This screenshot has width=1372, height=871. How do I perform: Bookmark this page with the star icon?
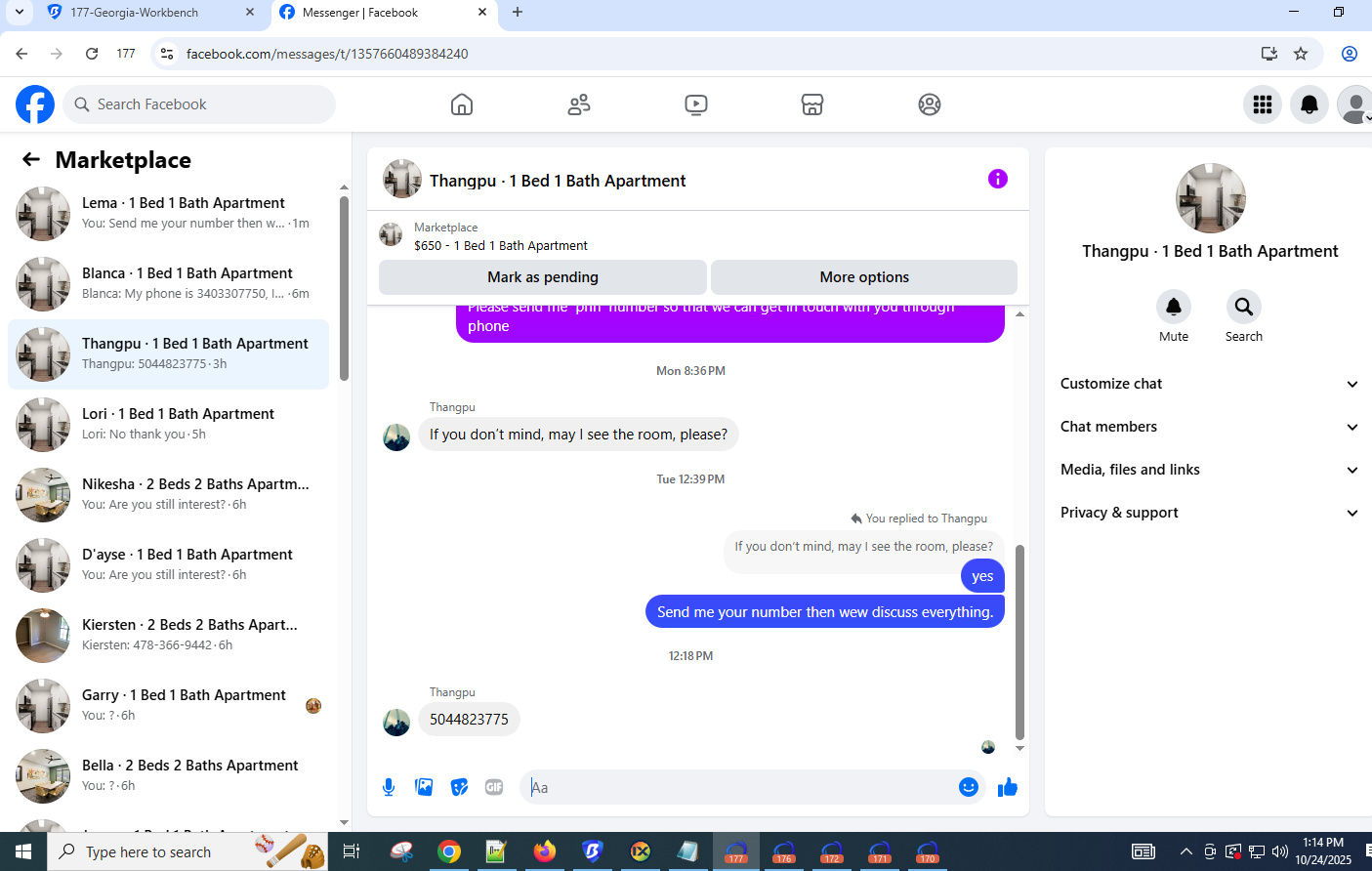pyautogui.click(x=1301, y=54)
